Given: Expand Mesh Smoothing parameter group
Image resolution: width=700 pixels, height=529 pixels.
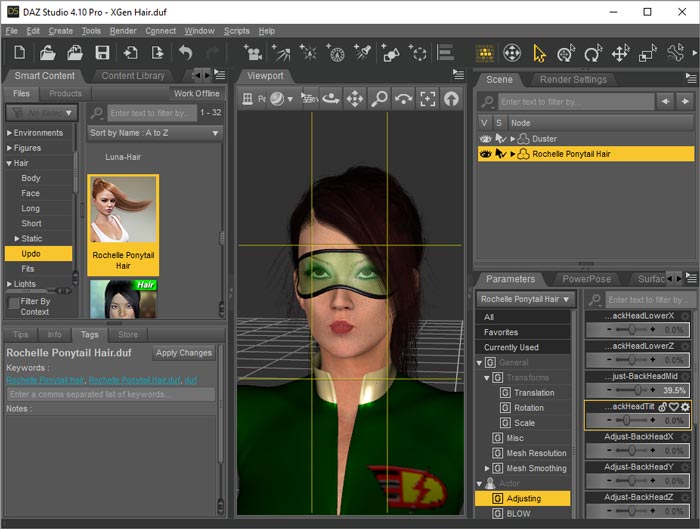Looking at the screenshot, I should point(487,468).
